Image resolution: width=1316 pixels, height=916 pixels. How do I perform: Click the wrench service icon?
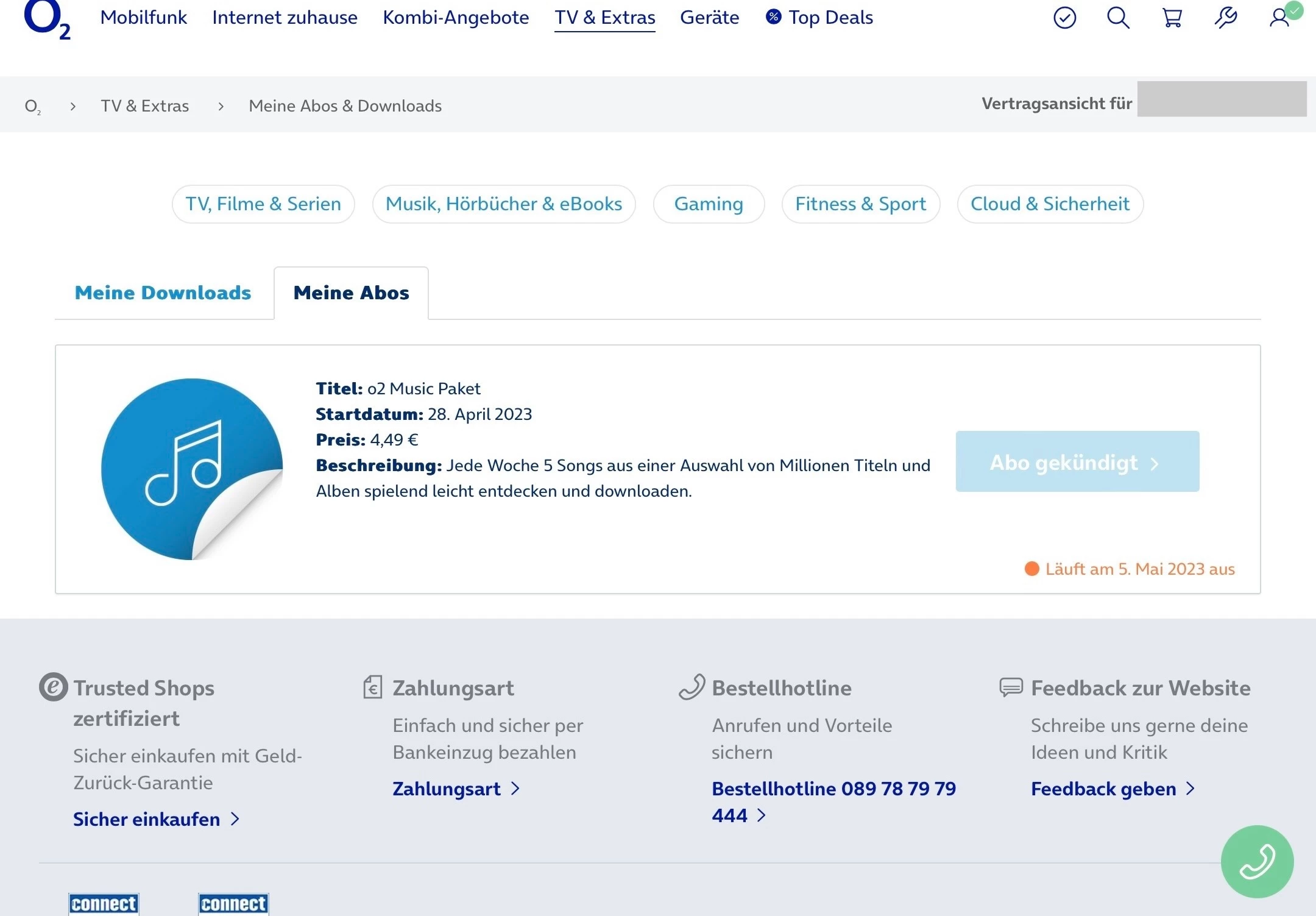[x=1225, y=18]
